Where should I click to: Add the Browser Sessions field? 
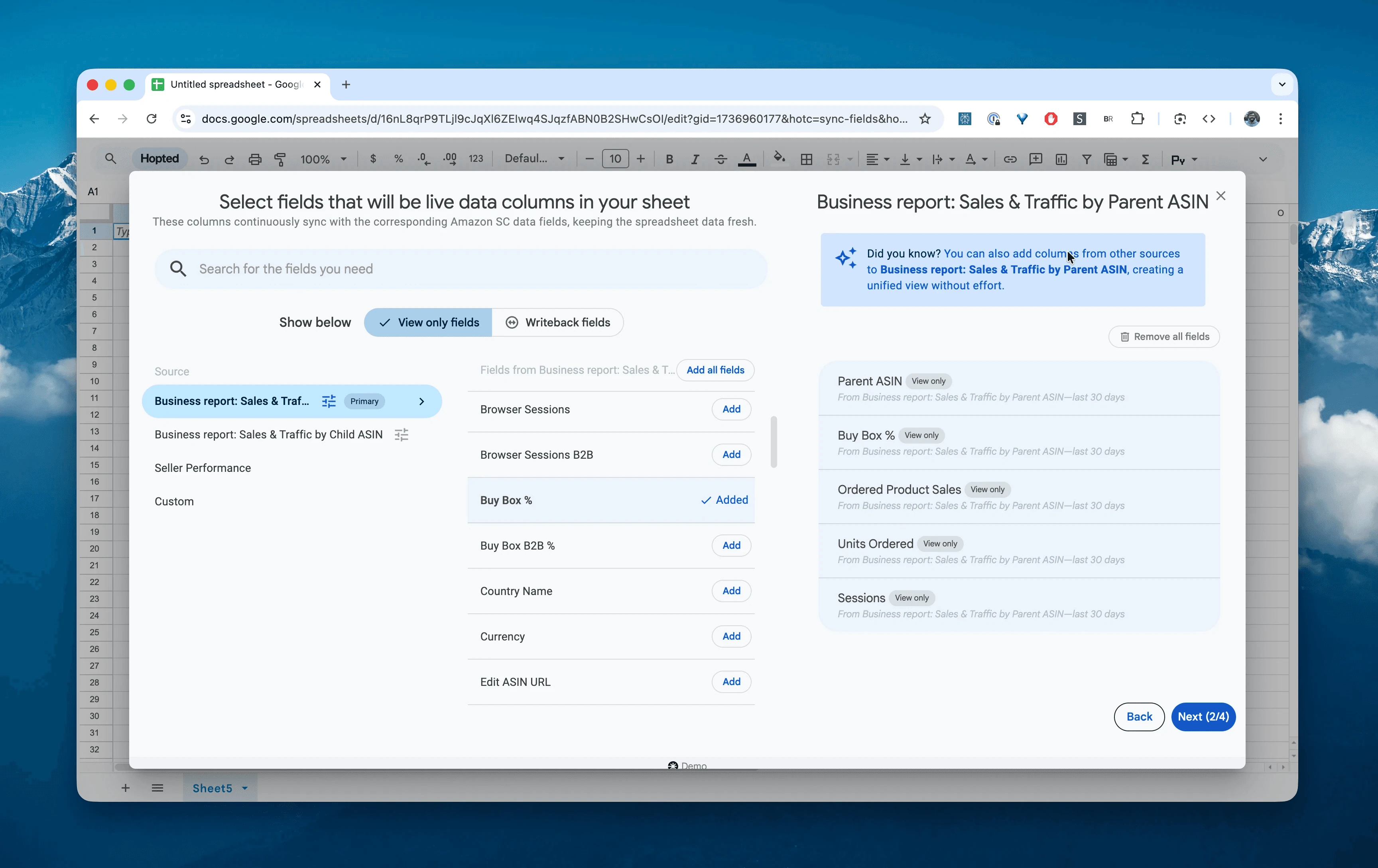tap(731, 409)
